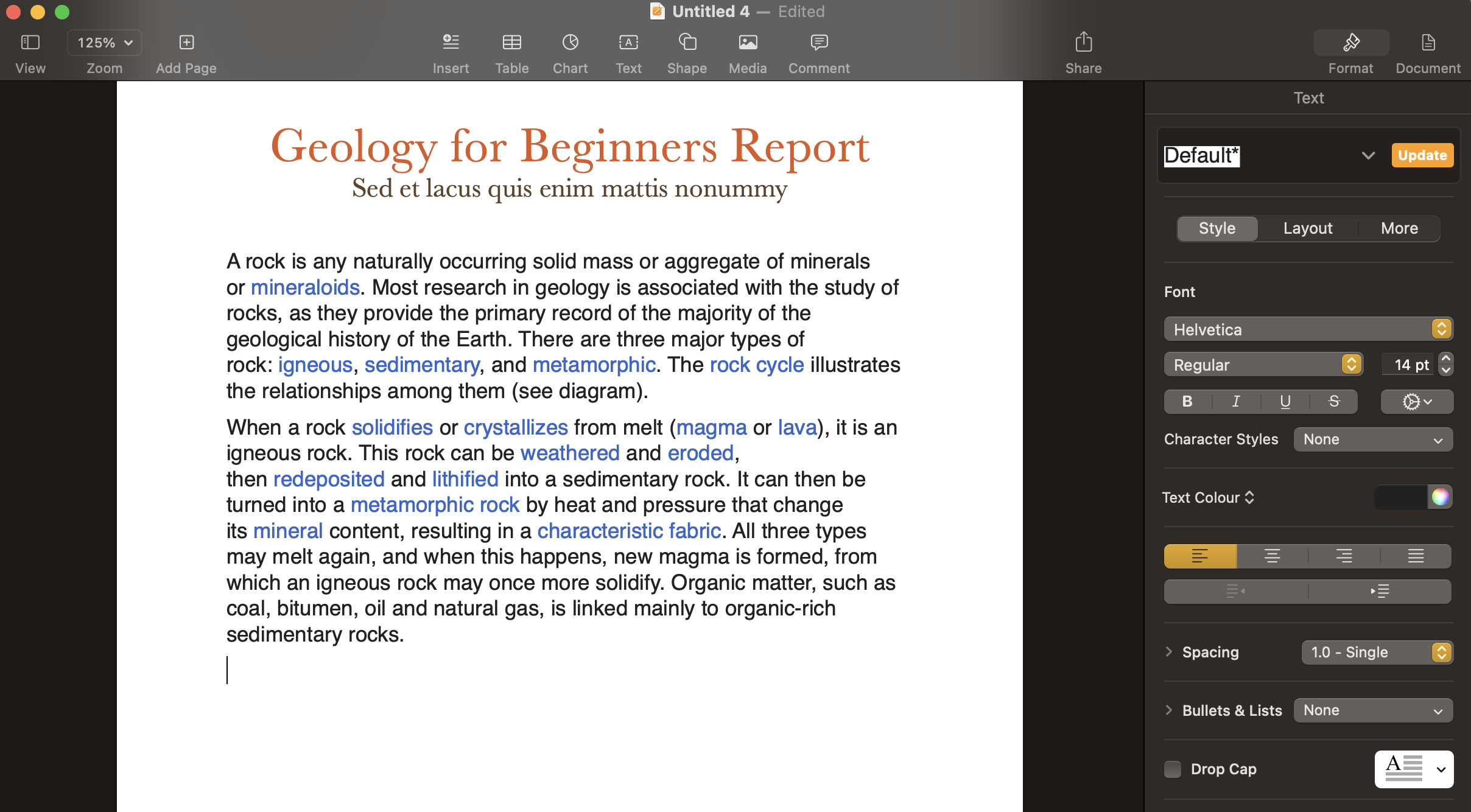Click the Sed et lacus subtitle

coord(570,188)
